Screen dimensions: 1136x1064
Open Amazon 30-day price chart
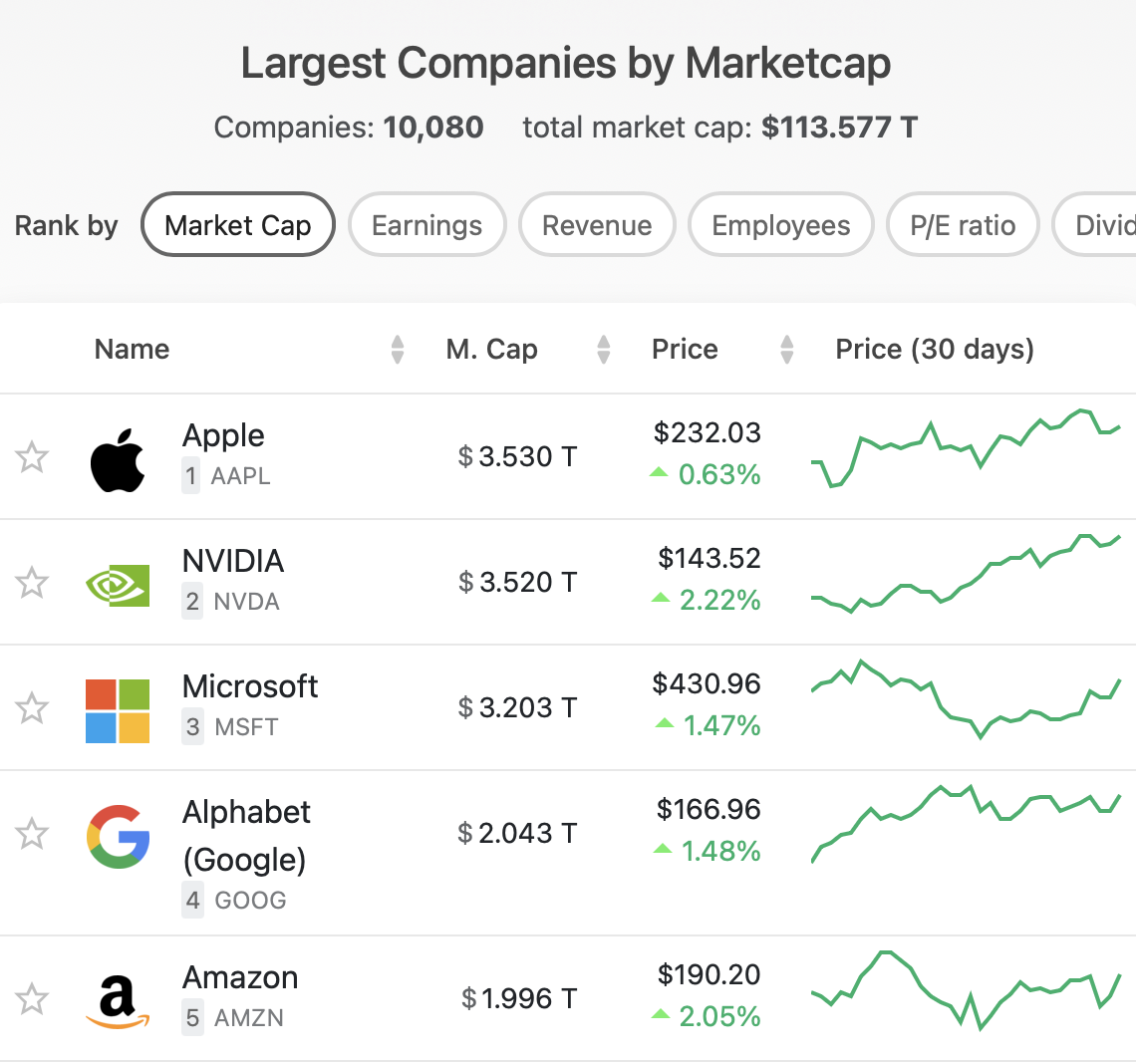(x=966, y=990)
